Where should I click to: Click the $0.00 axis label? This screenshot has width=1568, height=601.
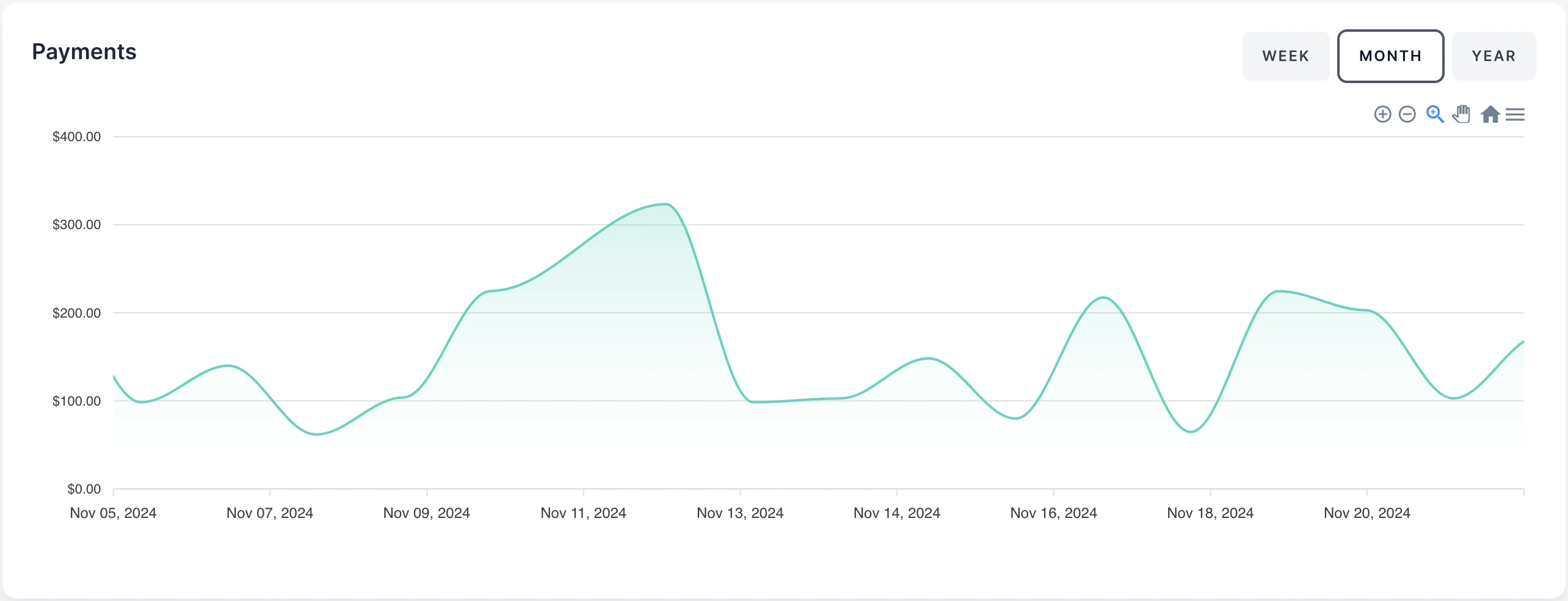[84, 489]
